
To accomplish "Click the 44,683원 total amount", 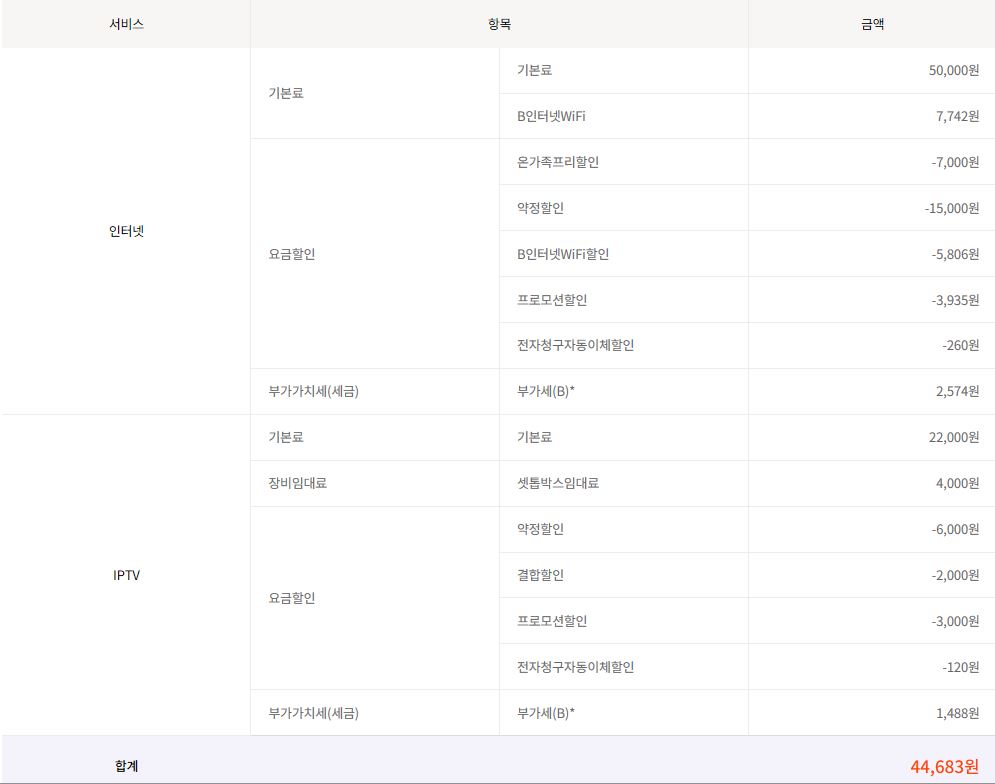I will coord(944,767).
